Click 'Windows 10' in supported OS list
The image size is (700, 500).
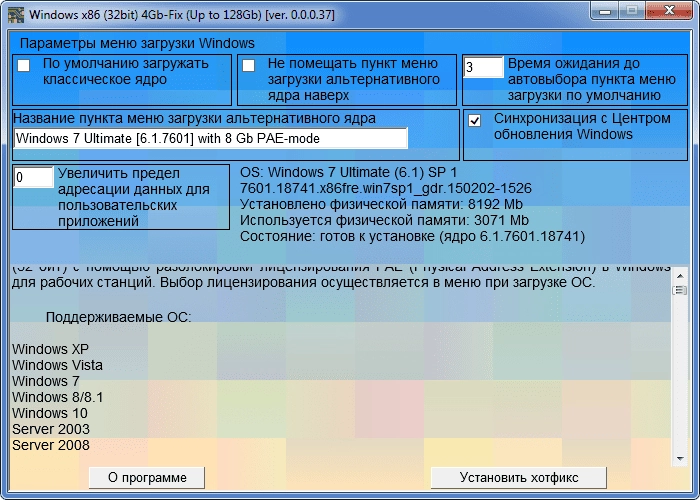50,413
